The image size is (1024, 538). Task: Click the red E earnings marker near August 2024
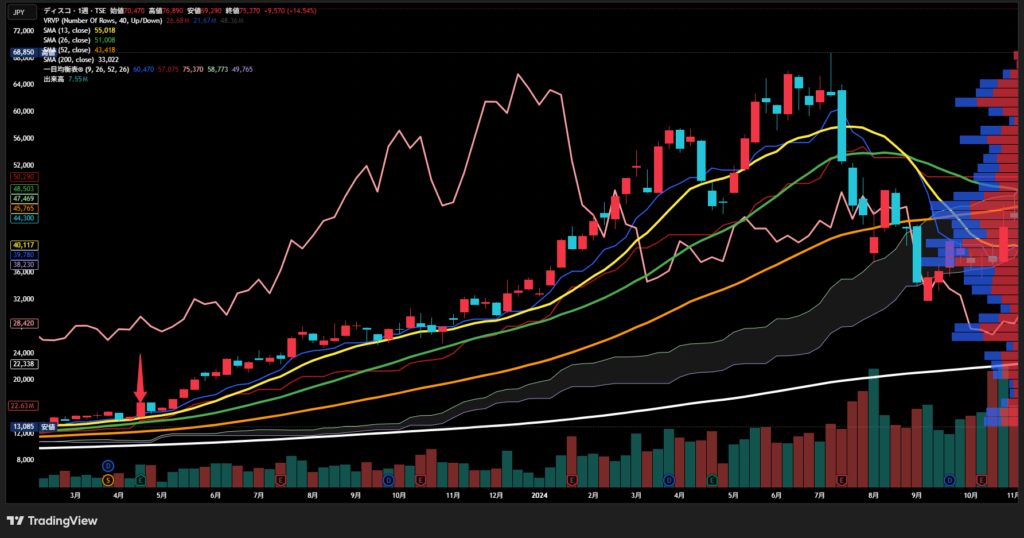(x=842, y=481)
